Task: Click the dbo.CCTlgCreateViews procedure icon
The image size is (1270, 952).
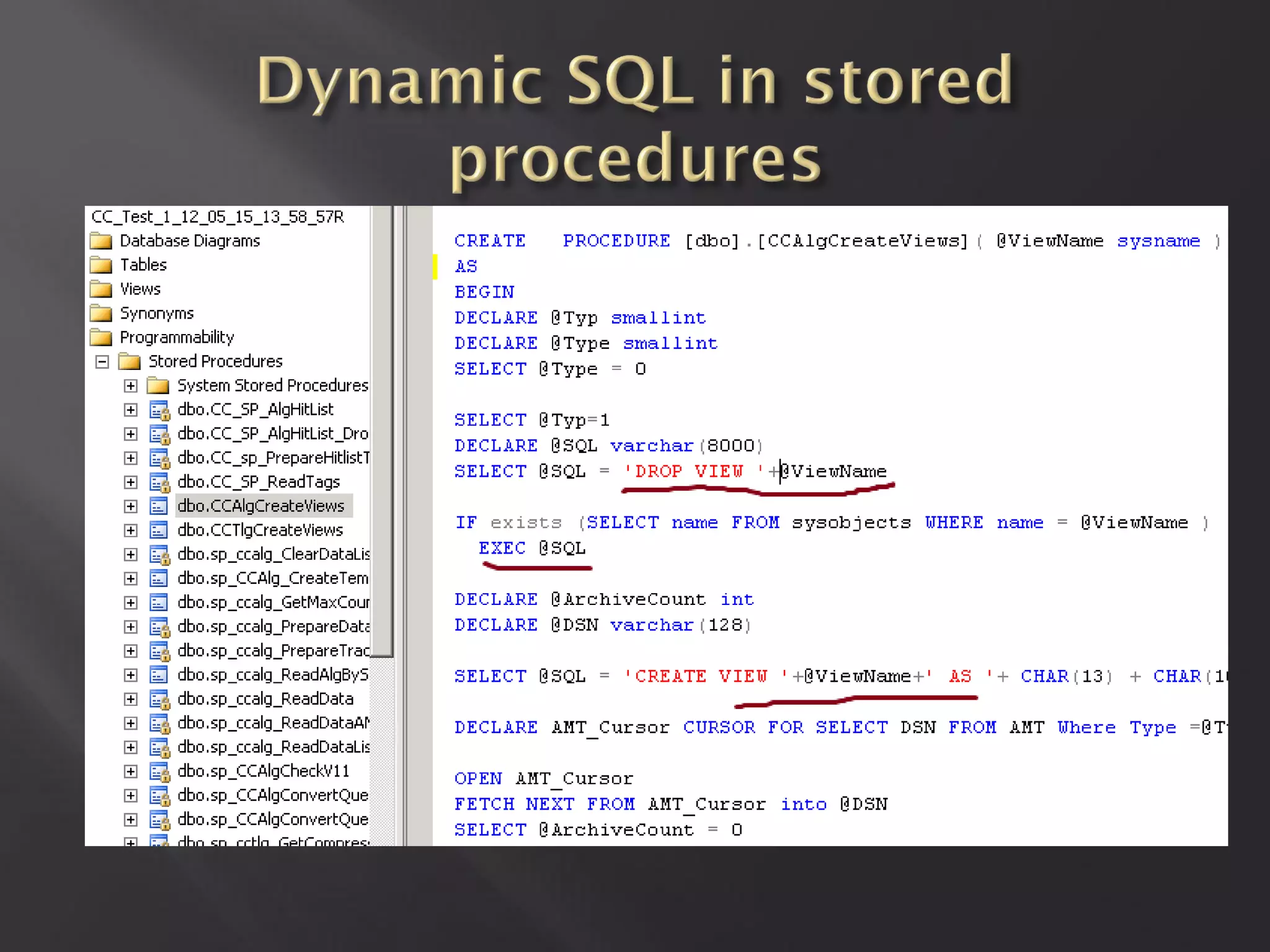Action: click(x=159, y=531)
